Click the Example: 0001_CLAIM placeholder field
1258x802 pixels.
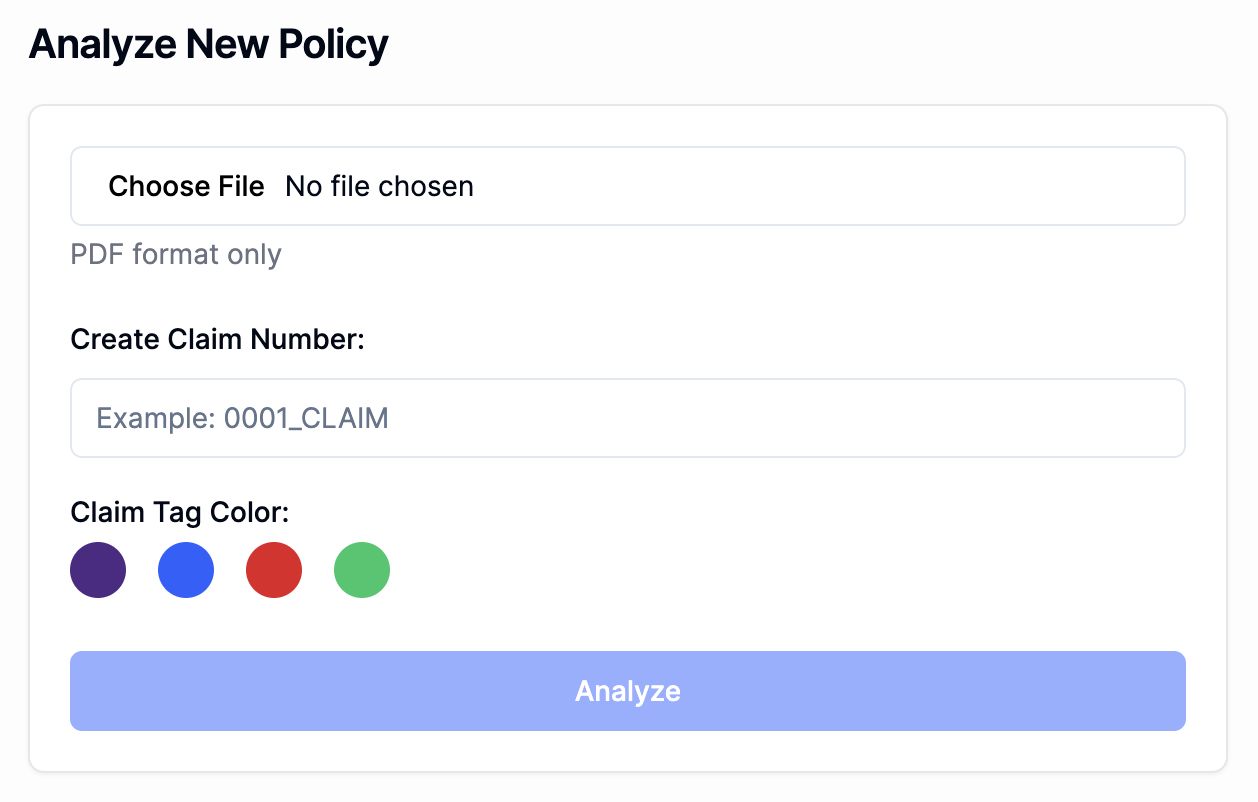(x=627, y=418)
